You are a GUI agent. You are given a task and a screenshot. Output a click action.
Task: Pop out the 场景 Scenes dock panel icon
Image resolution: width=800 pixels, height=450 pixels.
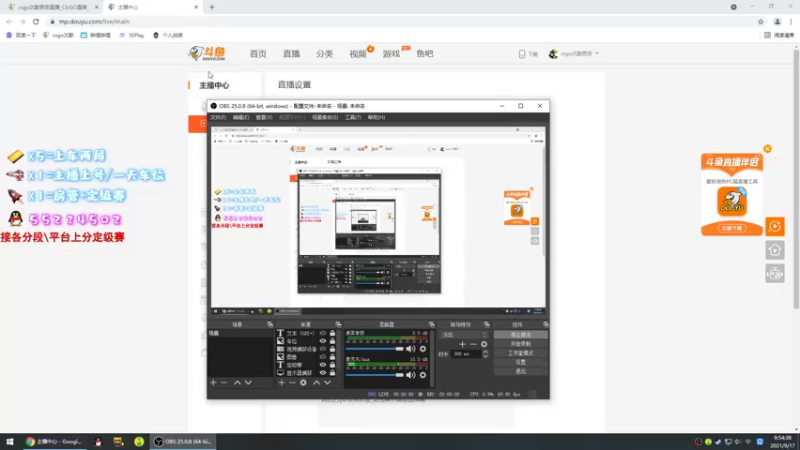point(270,324)
